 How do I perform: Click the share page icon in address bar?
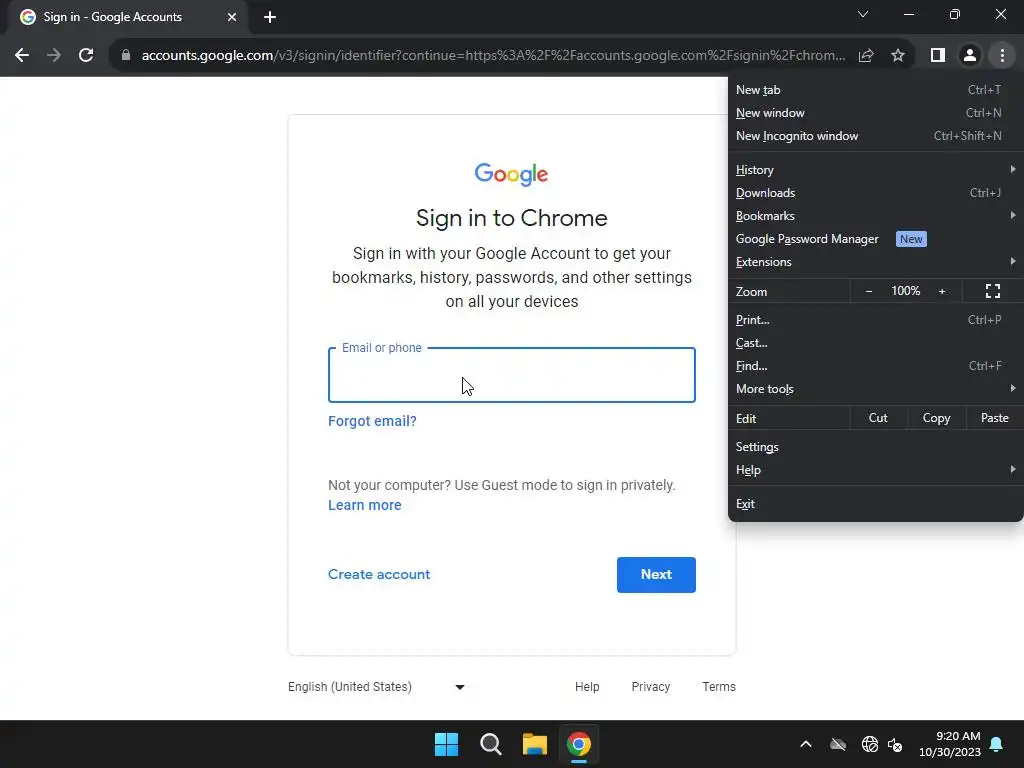866,56
